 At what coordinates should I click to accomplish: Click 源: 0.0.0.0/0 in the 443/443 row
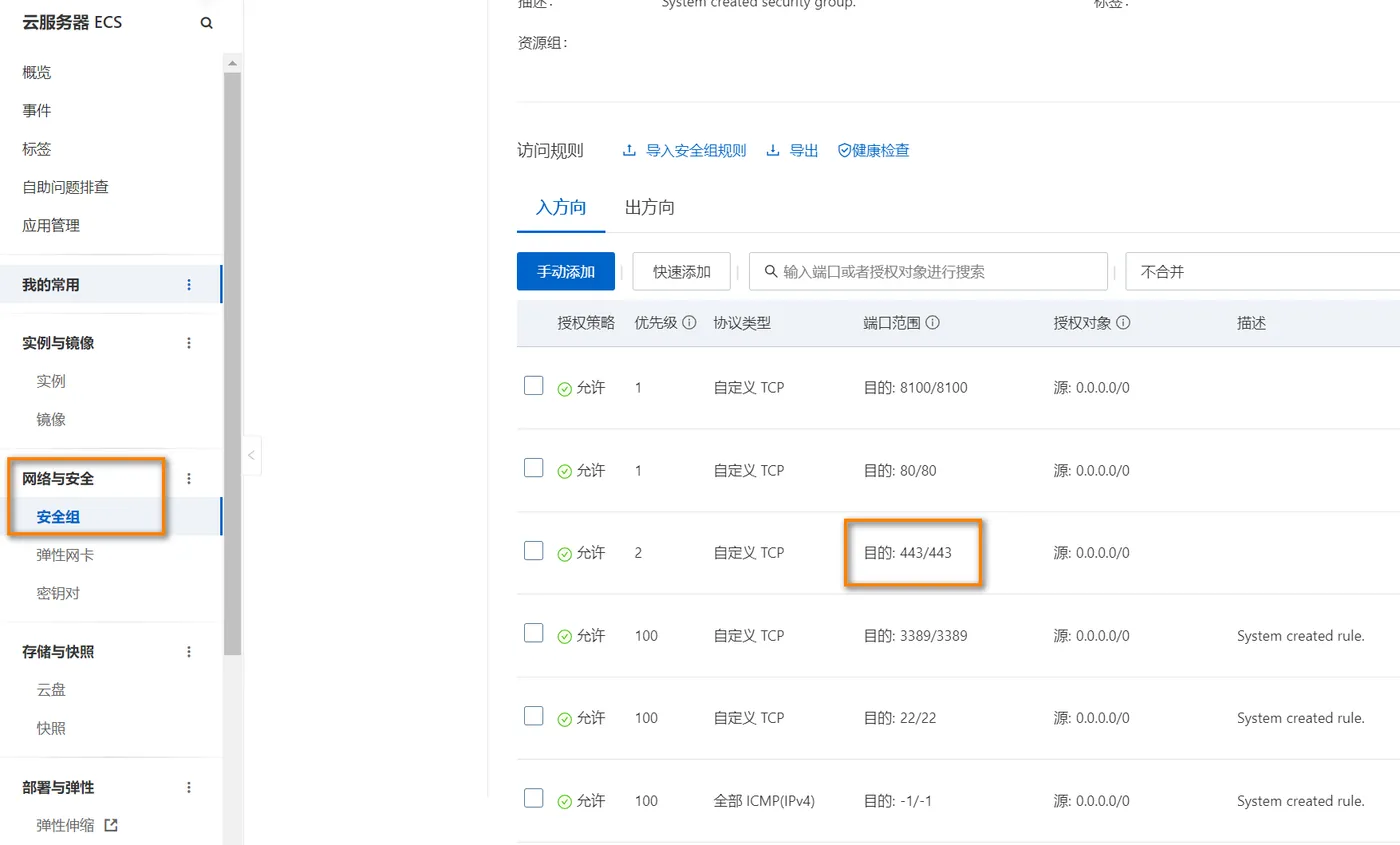click(1092, 553)
